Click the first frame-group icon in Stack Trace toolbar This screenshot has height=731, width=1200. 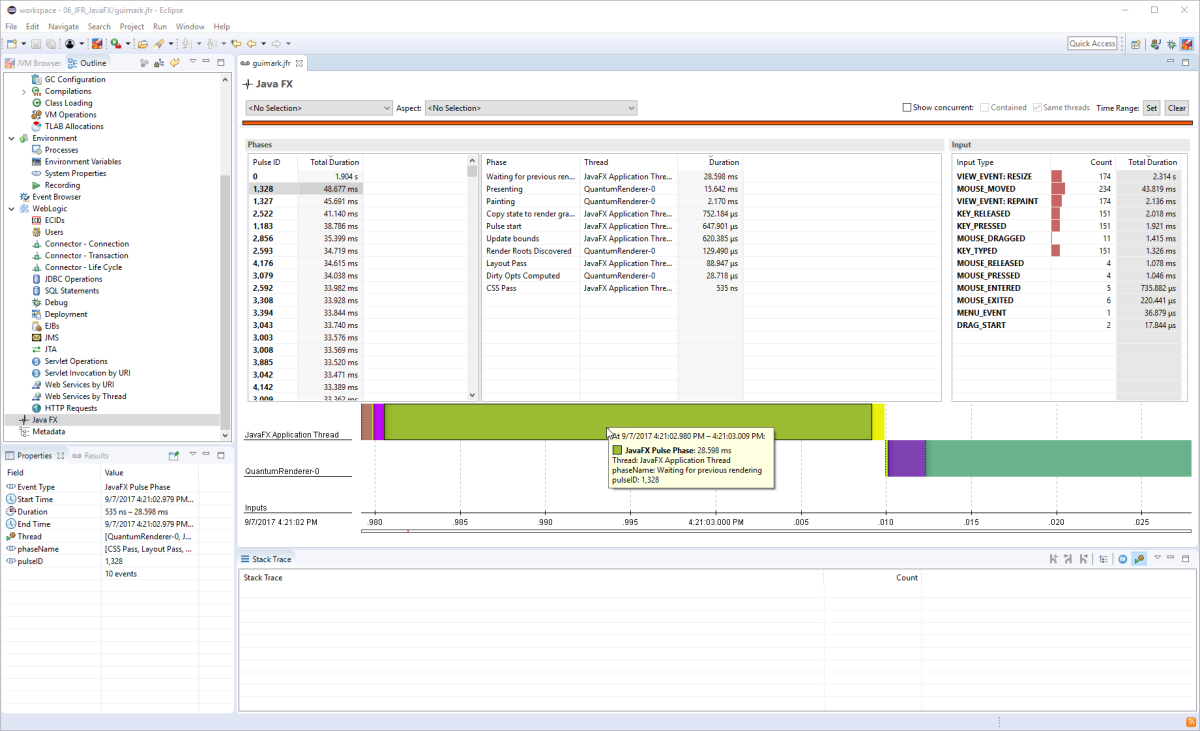[1054, 559]
